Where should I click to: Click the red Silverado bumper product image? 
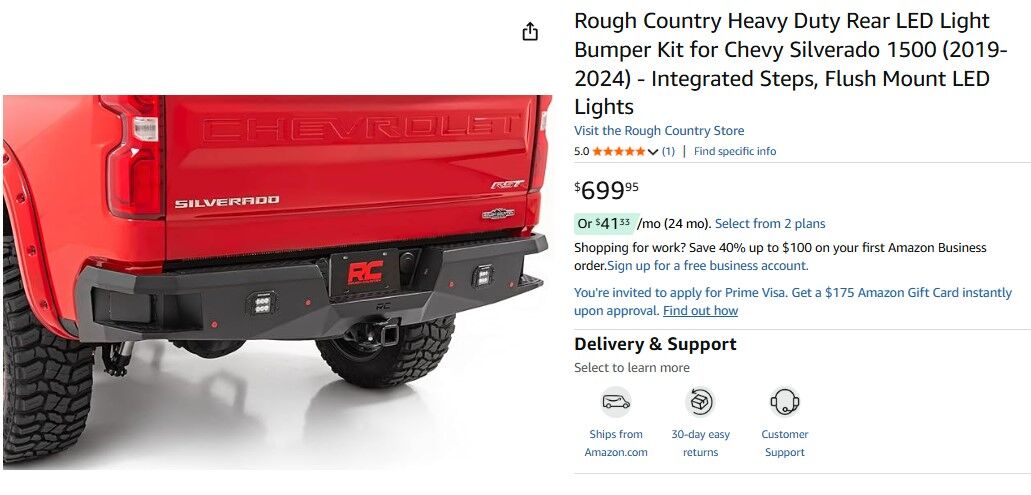click(x=277, y=282)
